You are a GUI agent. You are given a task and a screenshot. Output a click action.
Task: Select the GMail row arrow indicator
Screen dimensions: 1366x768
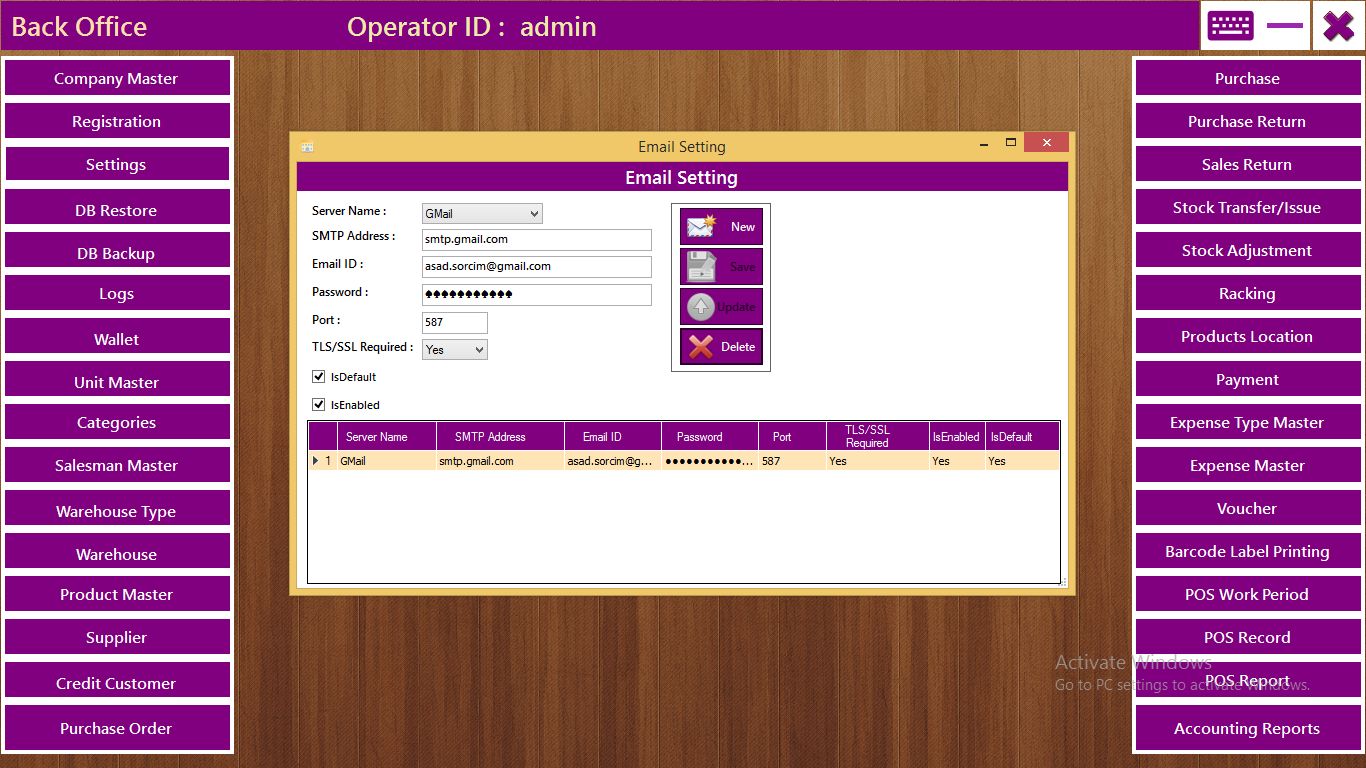(316, 461)
